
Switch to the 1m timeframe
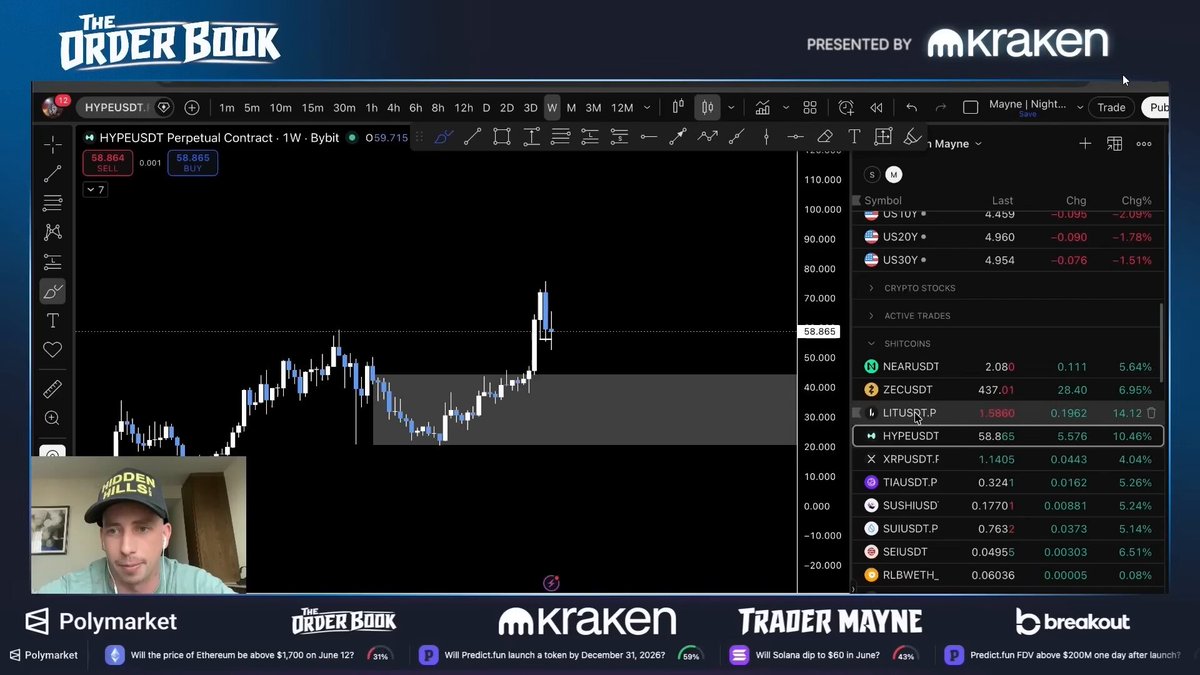[227, 107]
